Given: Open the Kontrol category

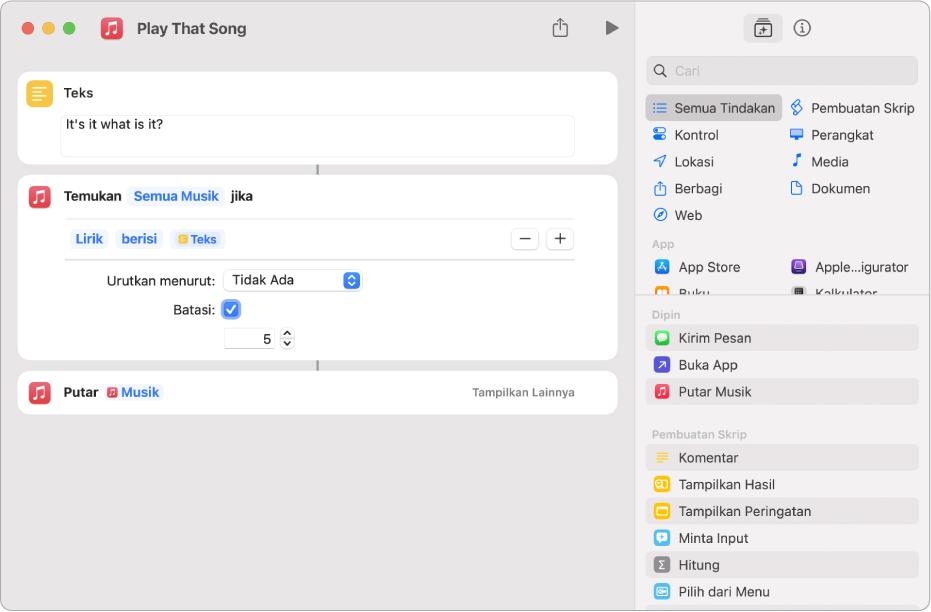Looking at the screenshot, I should [686, 135].
